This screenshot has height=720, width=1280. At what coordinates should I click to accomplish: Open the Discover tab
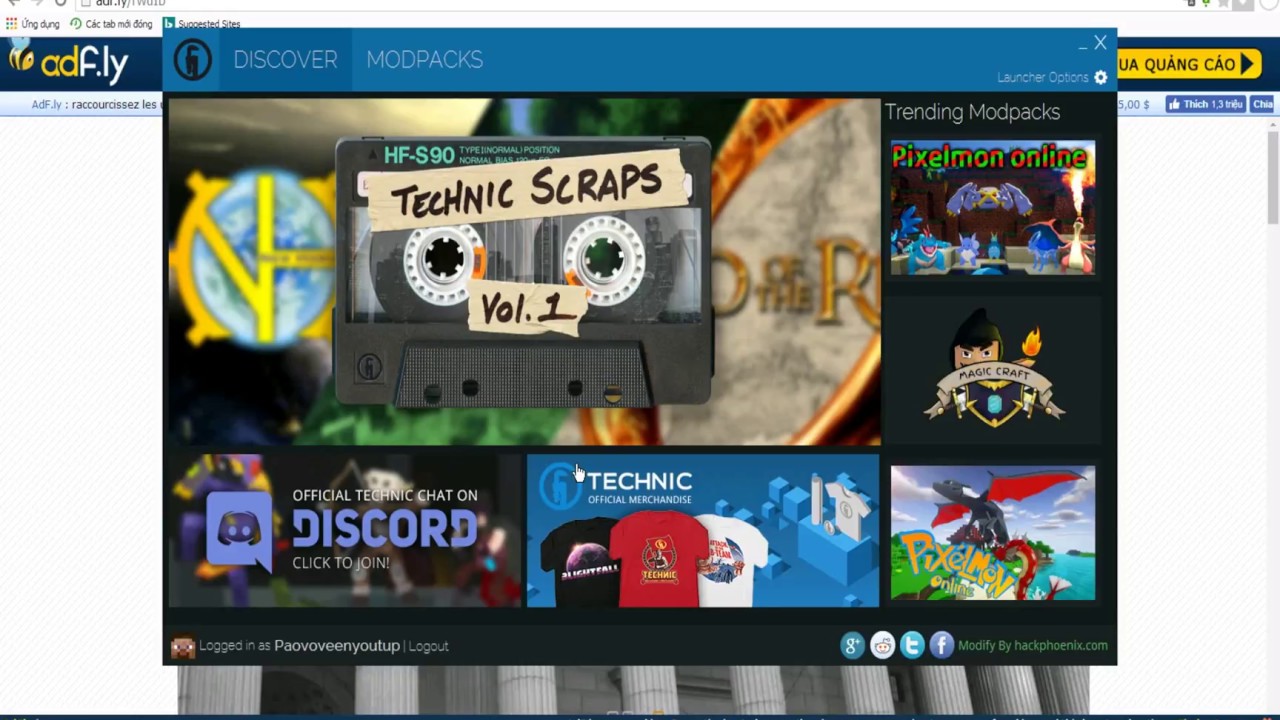point(285,60)
